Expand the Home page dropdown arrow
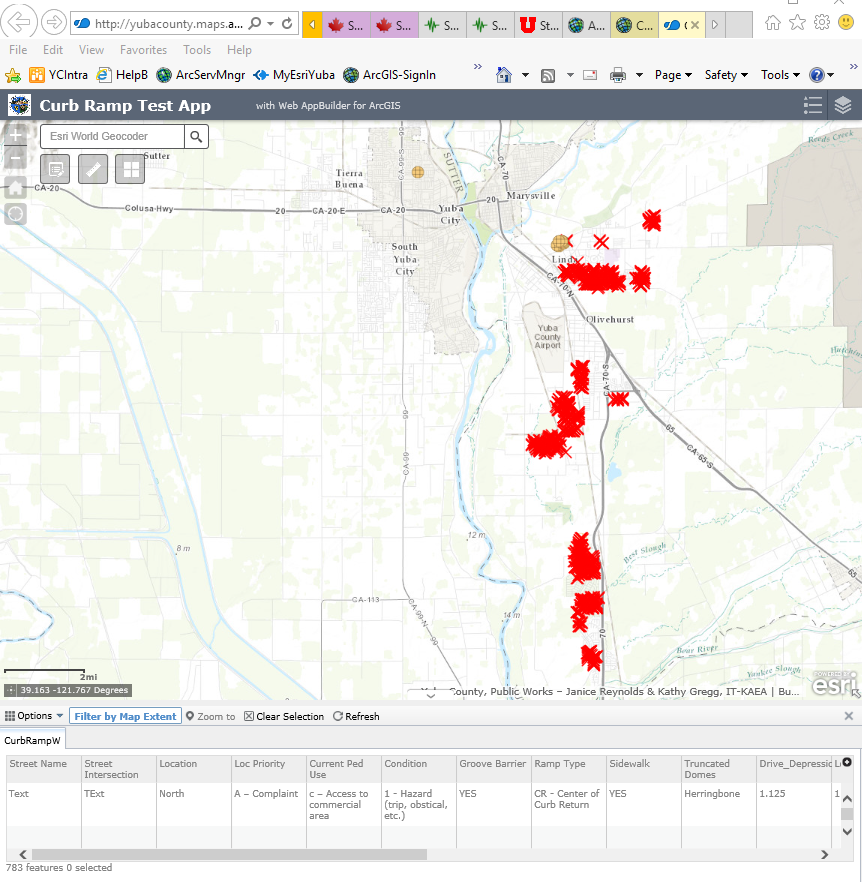The height and width of the screenshot is (882, 862). click(525, 75)
